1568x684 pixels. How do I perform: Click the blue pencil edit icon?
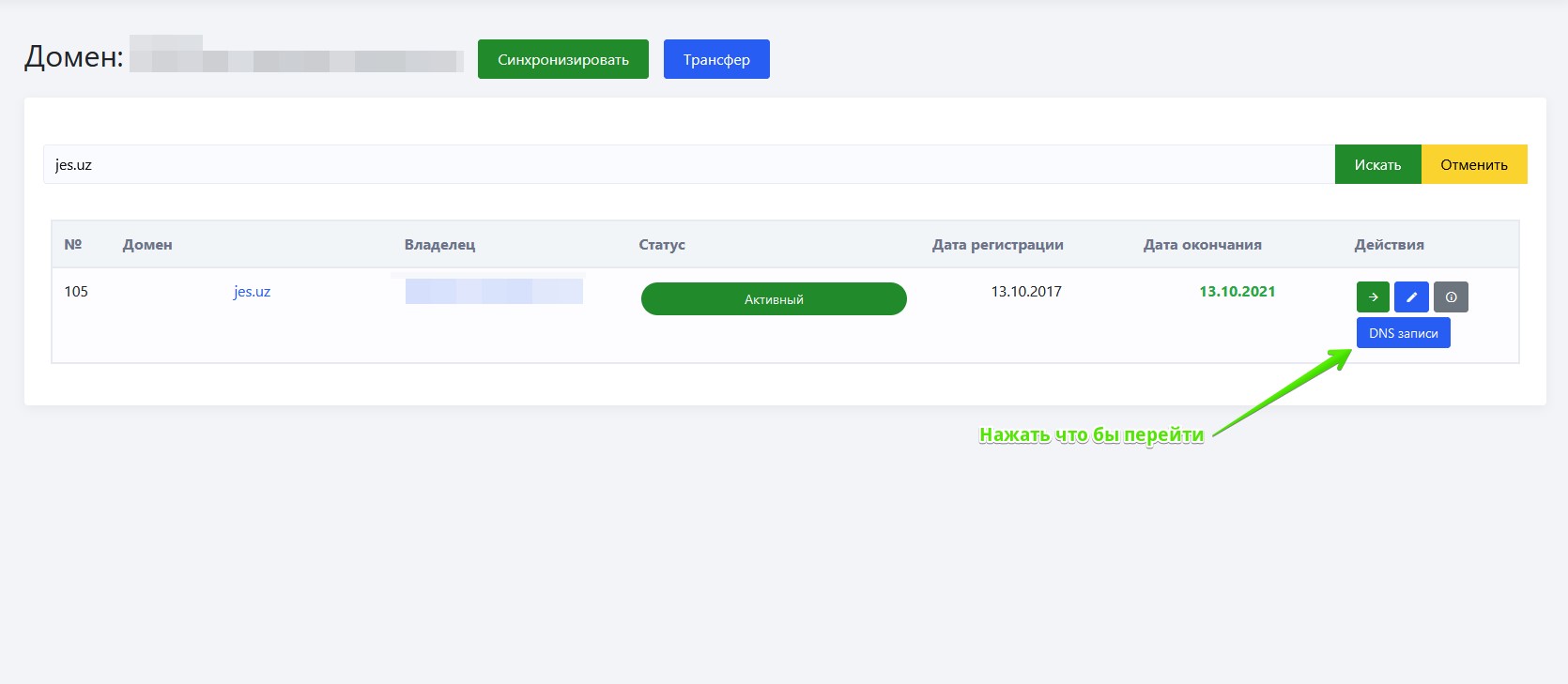1411,297
